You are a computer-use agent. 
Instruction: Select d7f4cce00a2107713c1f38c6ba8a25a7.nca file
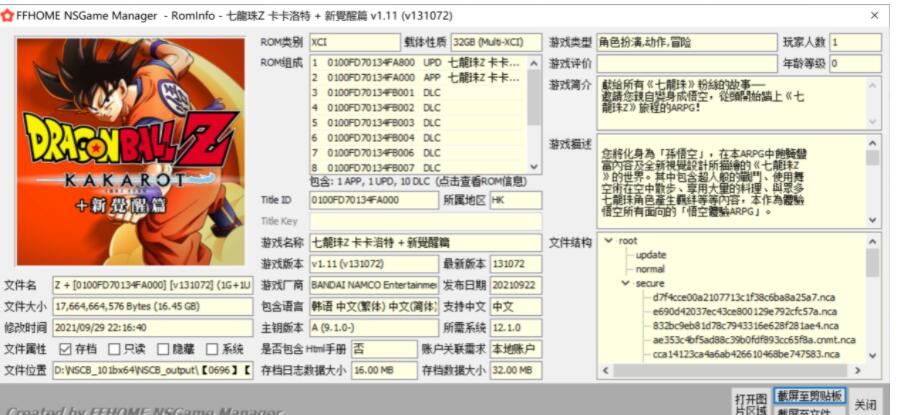click(x=744, y=298)
